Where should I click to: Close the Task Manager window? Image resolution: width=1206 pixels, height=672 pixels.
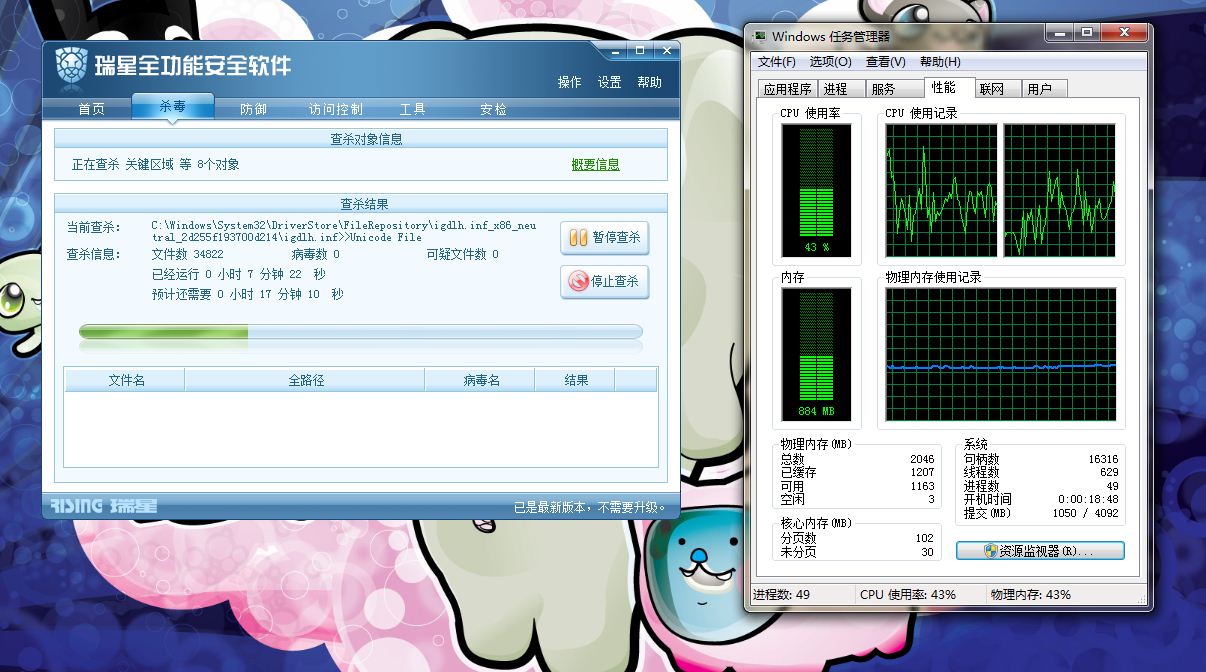click(1123, 33)
